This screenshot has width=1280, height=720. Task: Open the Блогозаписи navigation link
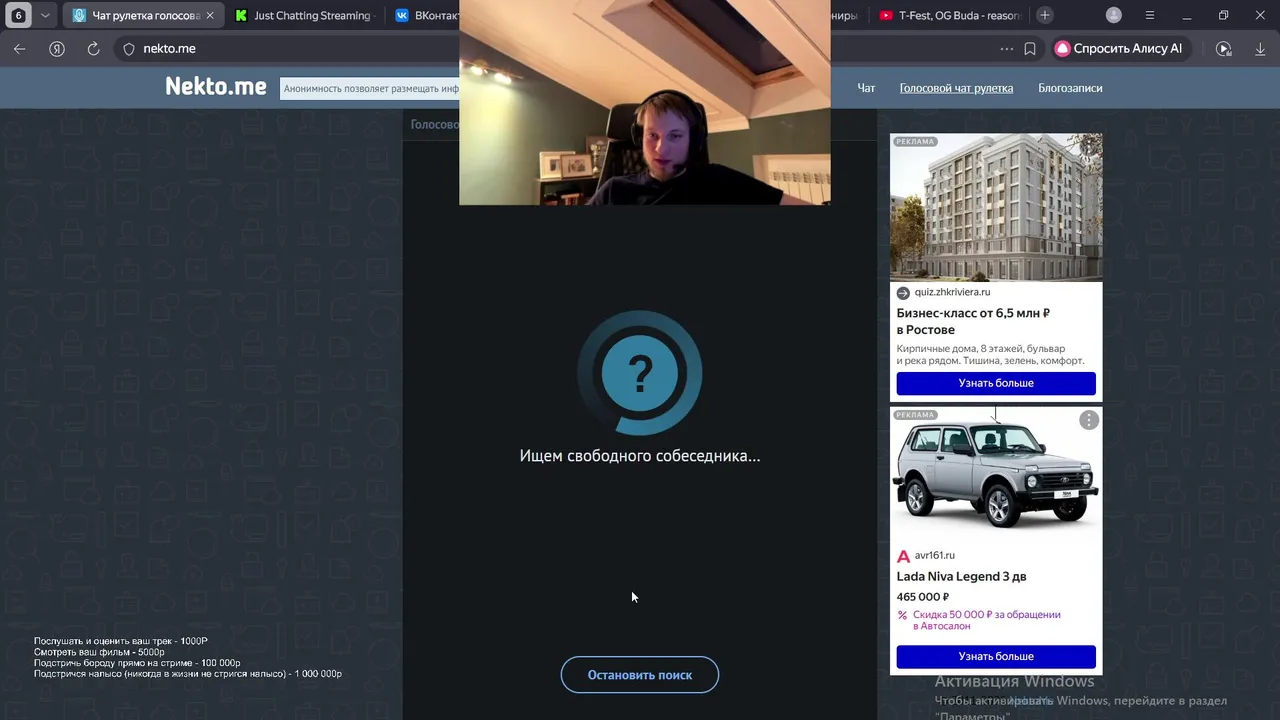tap(1070, 88)
